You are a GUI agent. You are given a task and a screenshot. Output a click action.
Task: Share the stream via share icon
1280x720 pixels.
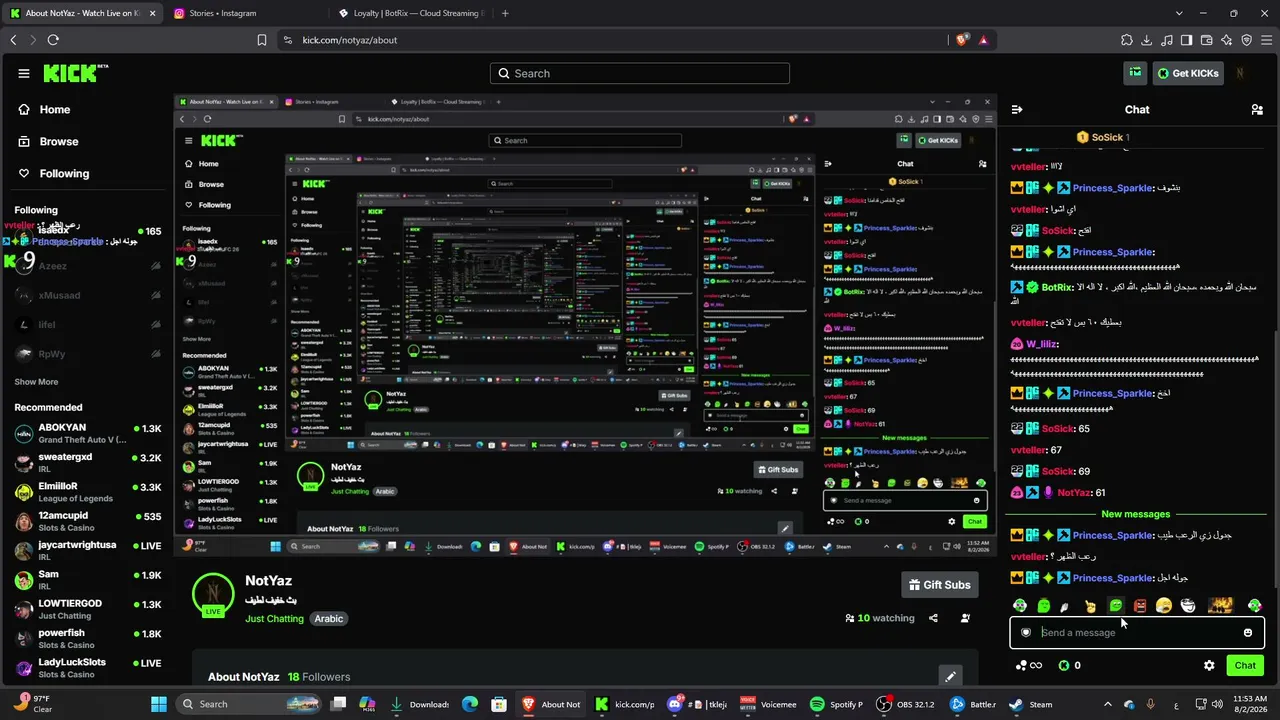933,618
